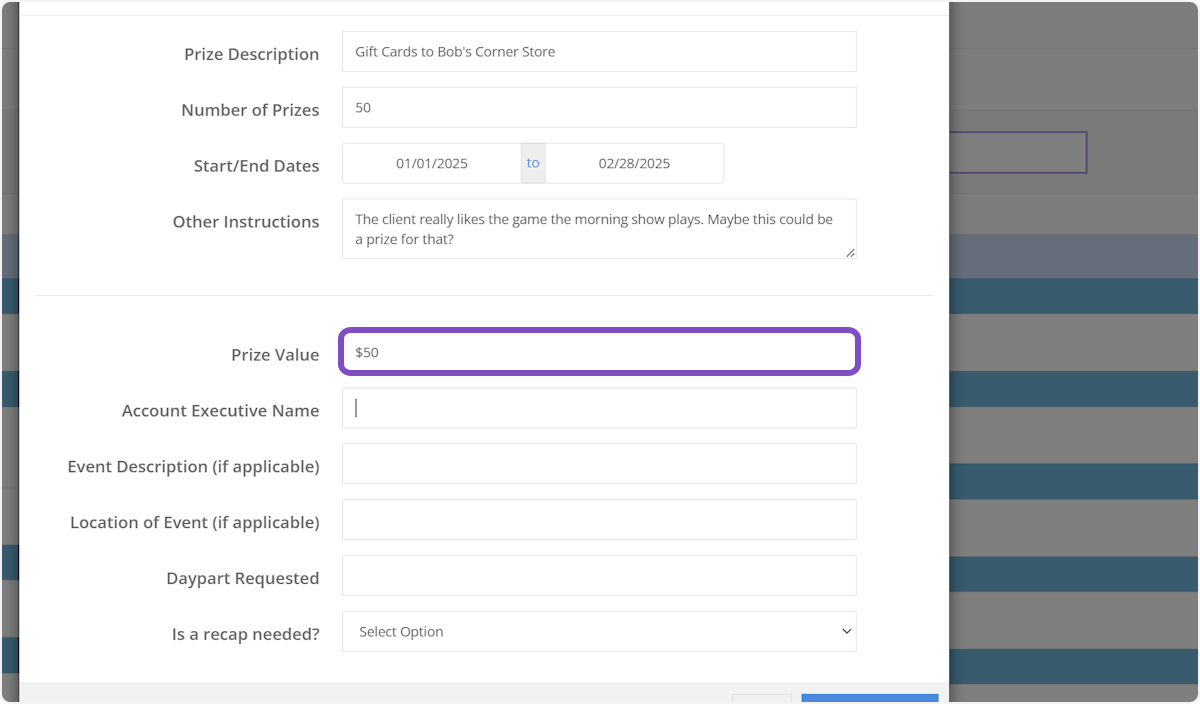Focus the Account Executive Name input
The width and height of the screenshot is (1200, 704).
coord(598,408)
